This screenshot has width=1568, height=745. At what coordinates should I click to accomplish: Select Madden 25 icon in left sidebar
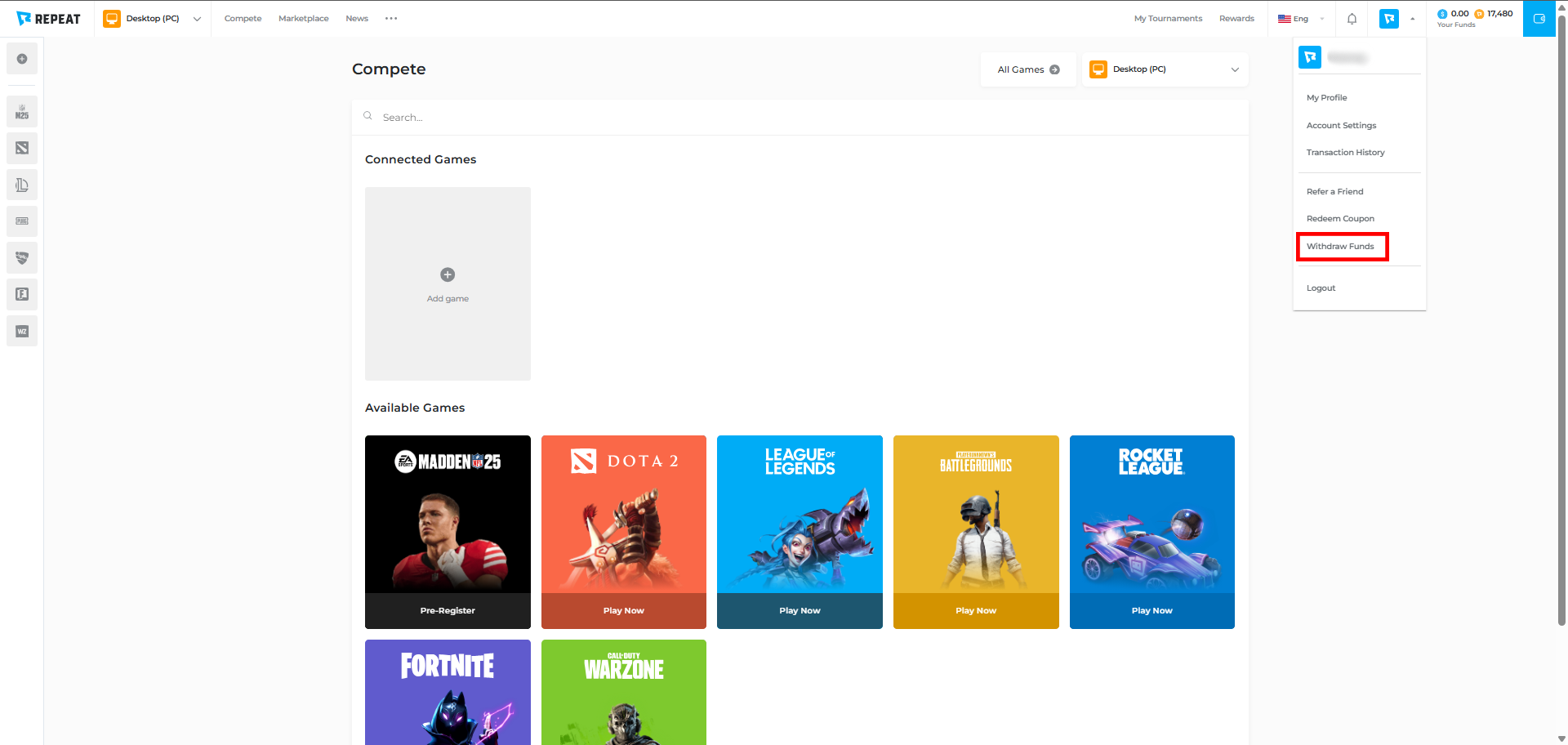pos(22,111)
